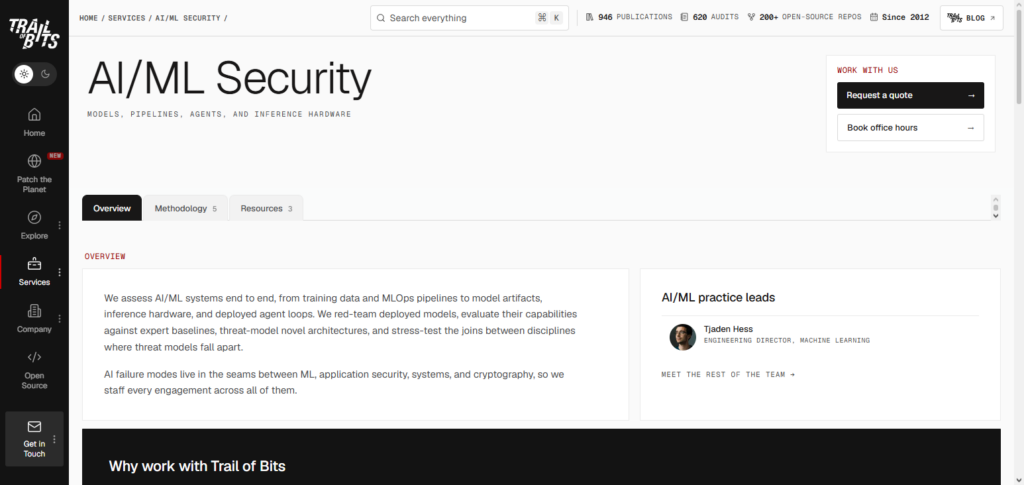1024x485 pixels.
Task: Click Why work with Trail of Bits heading
Action: (197, 466)
